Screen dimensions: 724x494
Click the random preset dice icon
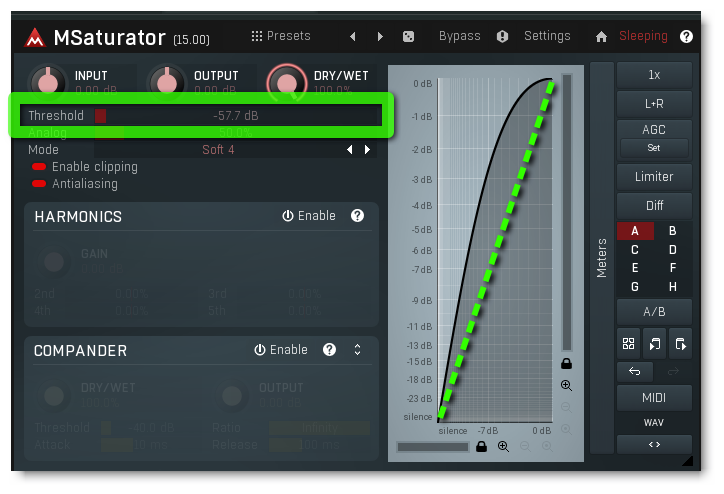(408, 36)
